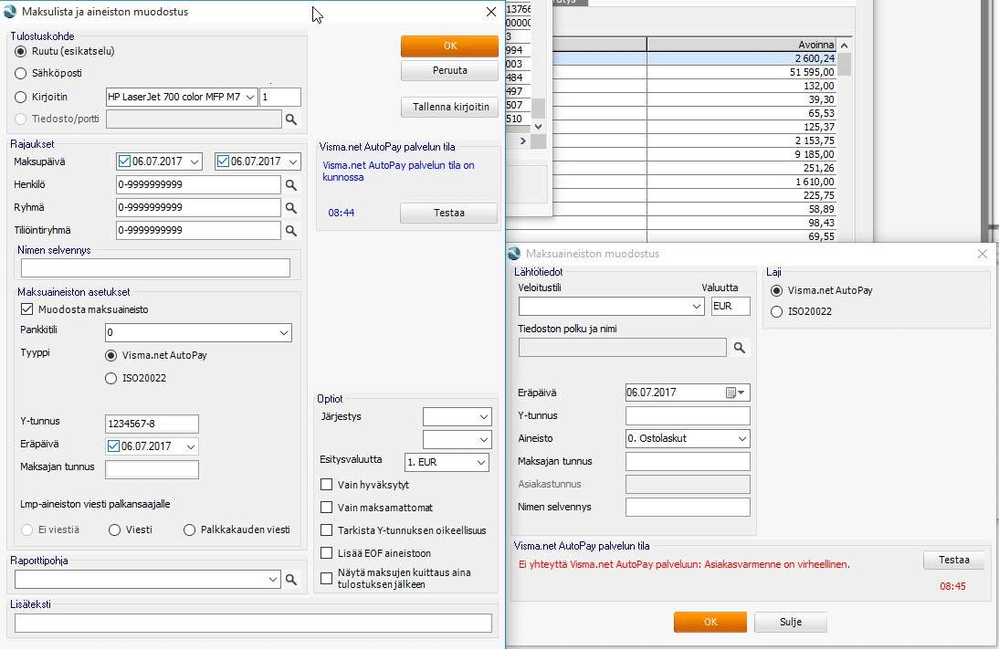Click Maksajan tunnus field in Maksulista dialog
999x649 pixels.
coord(152,469)
